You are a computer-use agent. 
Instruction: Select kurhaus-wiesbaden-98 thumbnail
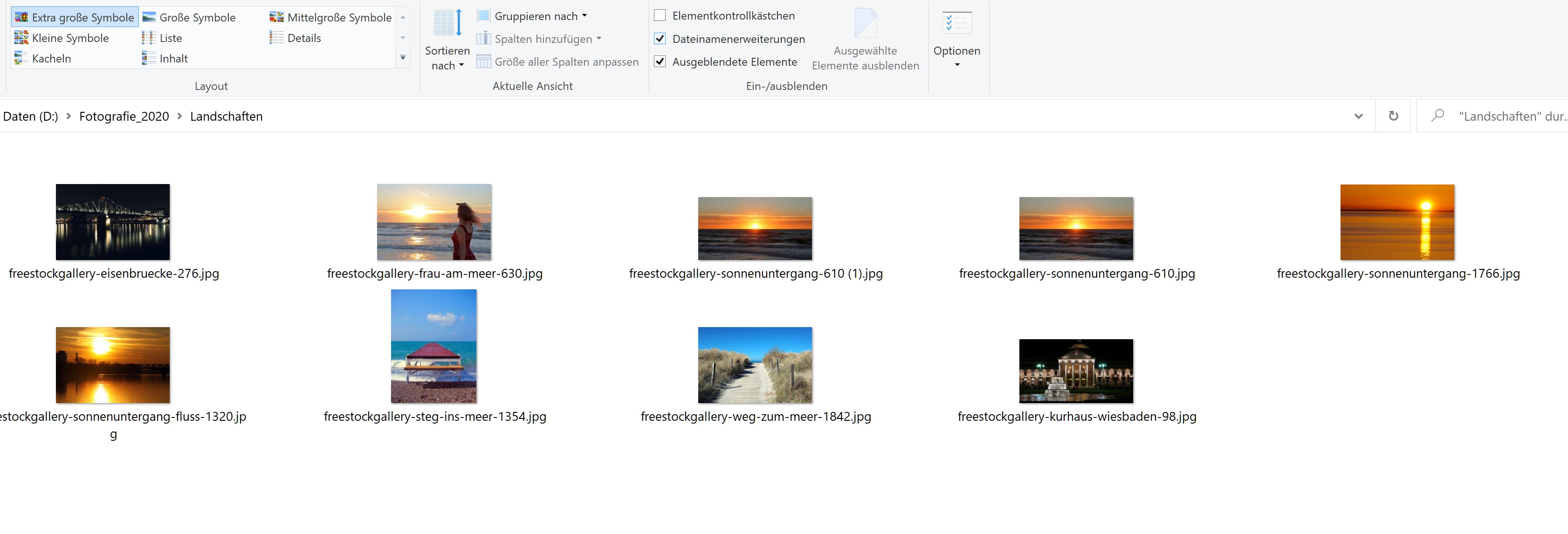point(1076,371)
